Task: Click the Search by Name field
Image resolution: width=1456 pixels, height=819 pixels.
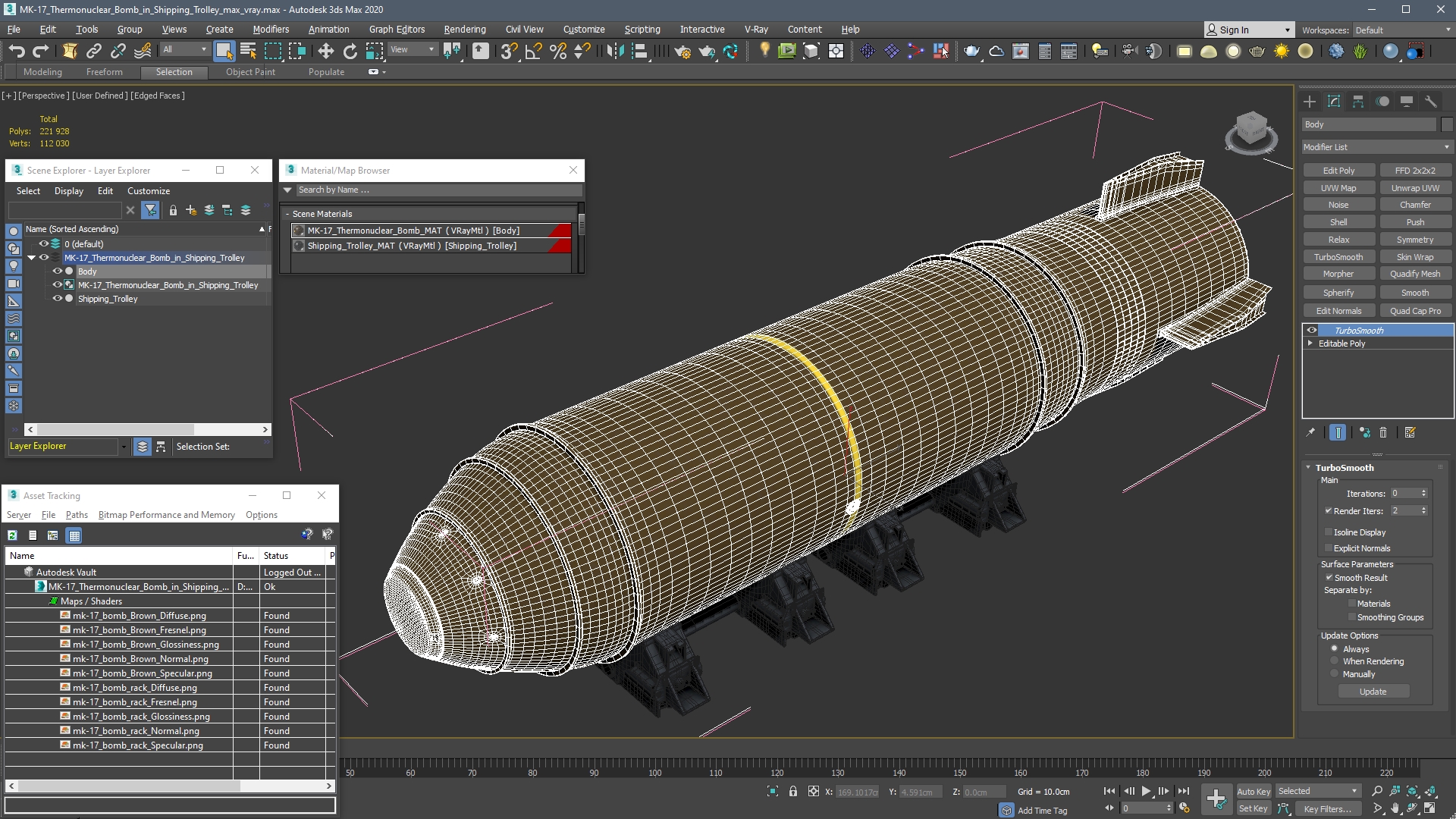Action: 438,190
